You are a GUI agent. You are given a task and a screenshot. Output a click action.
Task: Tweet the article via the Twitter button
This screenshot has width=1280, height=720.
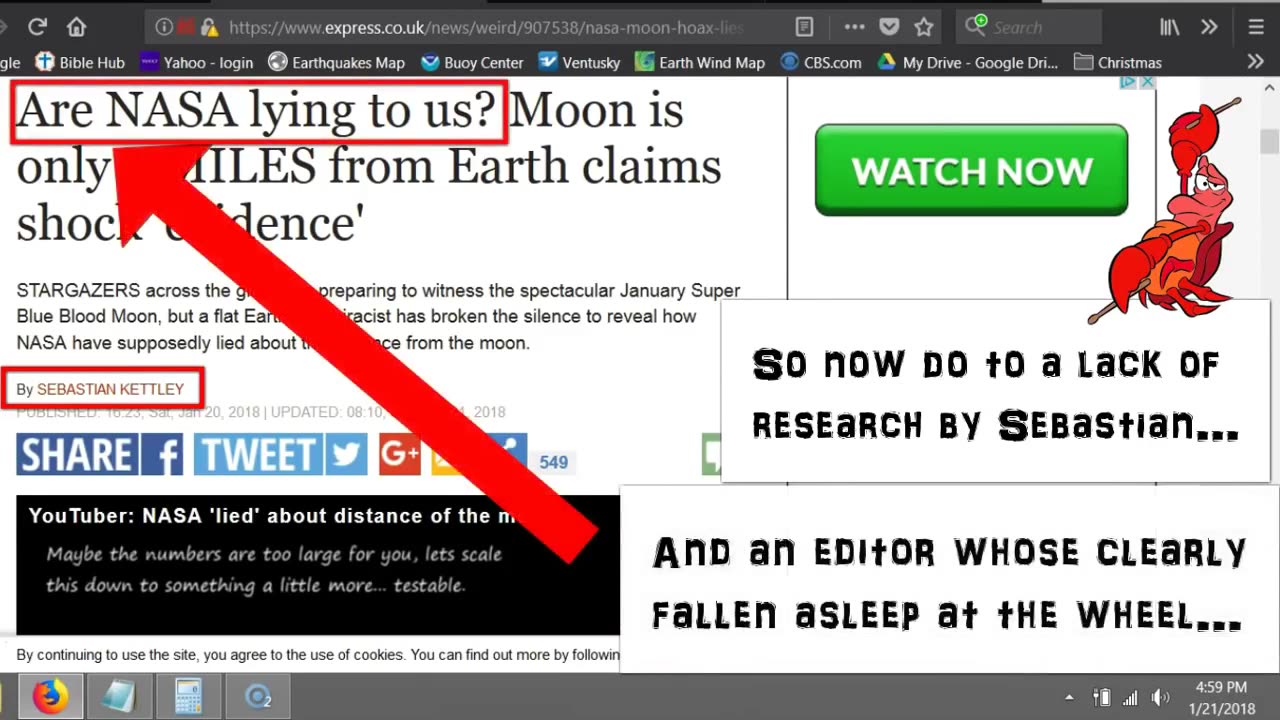click(281, 455)
